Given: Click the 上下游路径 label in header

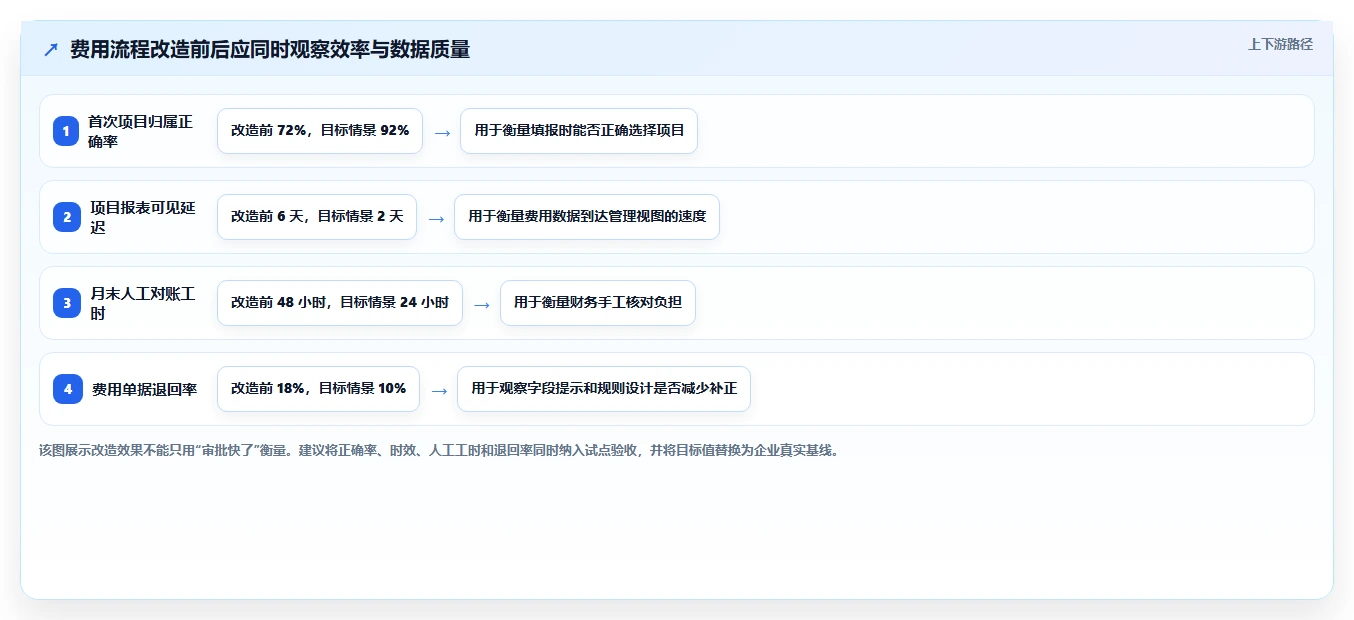Looking at the screenshot, I should (x=1280, y=44).
